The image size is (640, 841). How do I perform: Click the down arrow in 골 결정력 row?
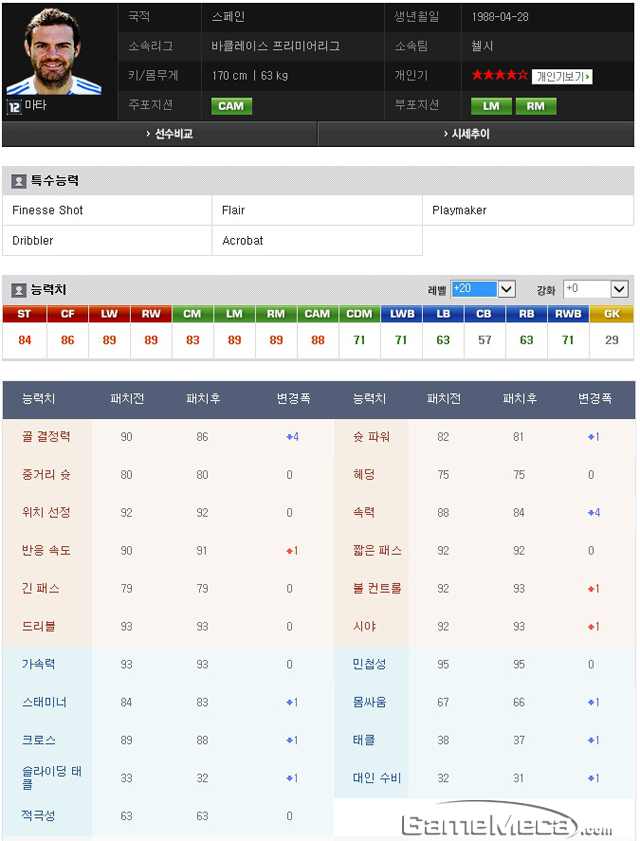tap(289, 437)
